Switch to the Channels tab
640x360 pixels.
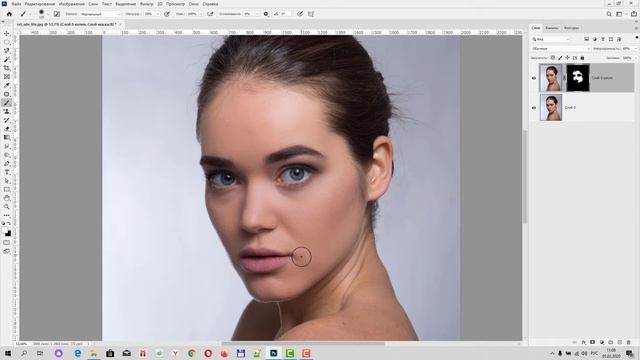pos(551,28)
